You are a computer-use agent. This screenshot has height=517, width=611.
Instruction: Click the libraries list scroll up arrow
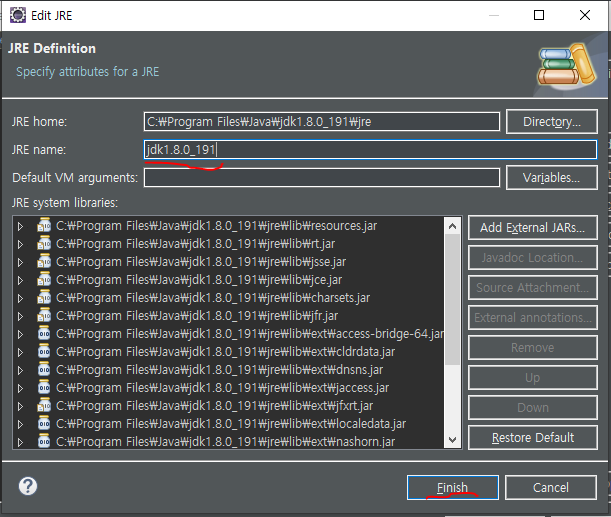(x=452, y=226)
